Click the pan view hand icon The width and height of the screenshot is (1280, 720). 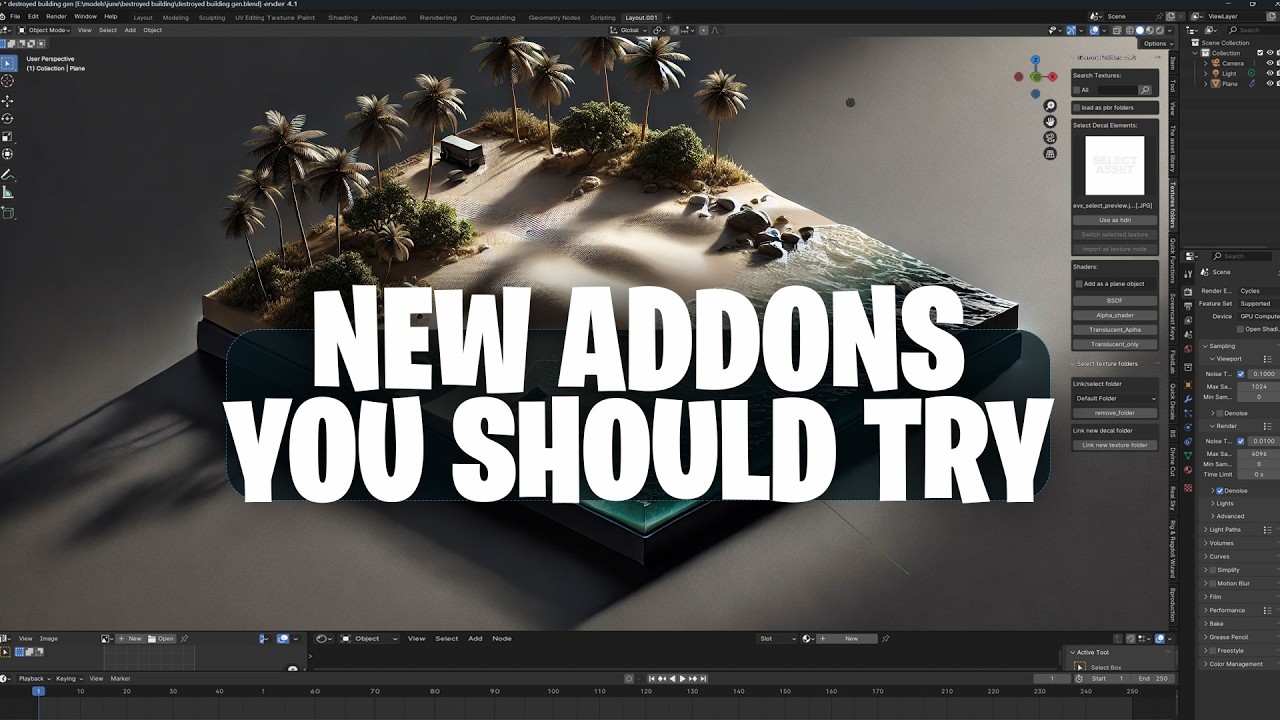[x=1050, y=121]
